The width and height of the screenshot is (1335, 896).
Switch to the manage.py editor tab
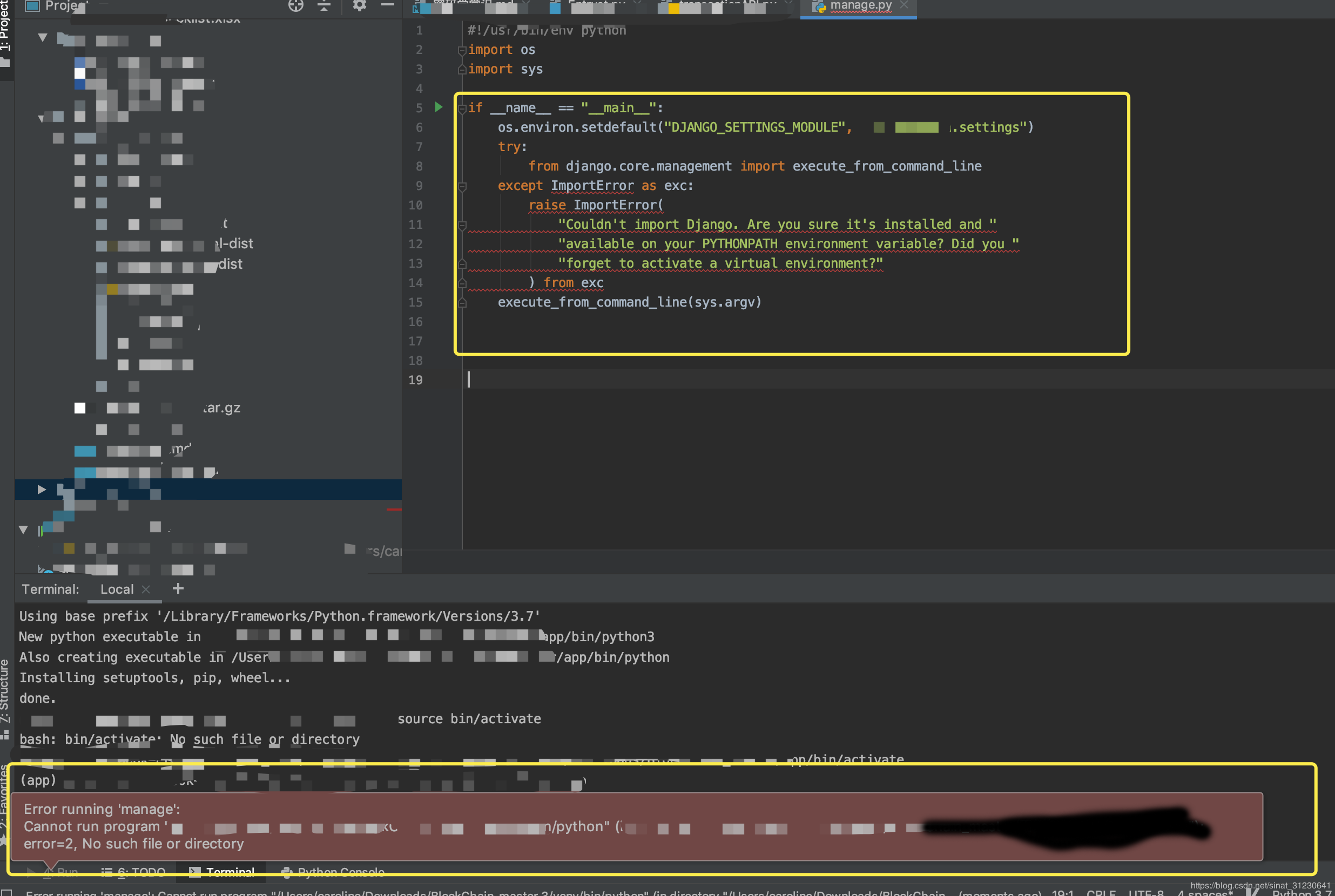tap(860, 6)
